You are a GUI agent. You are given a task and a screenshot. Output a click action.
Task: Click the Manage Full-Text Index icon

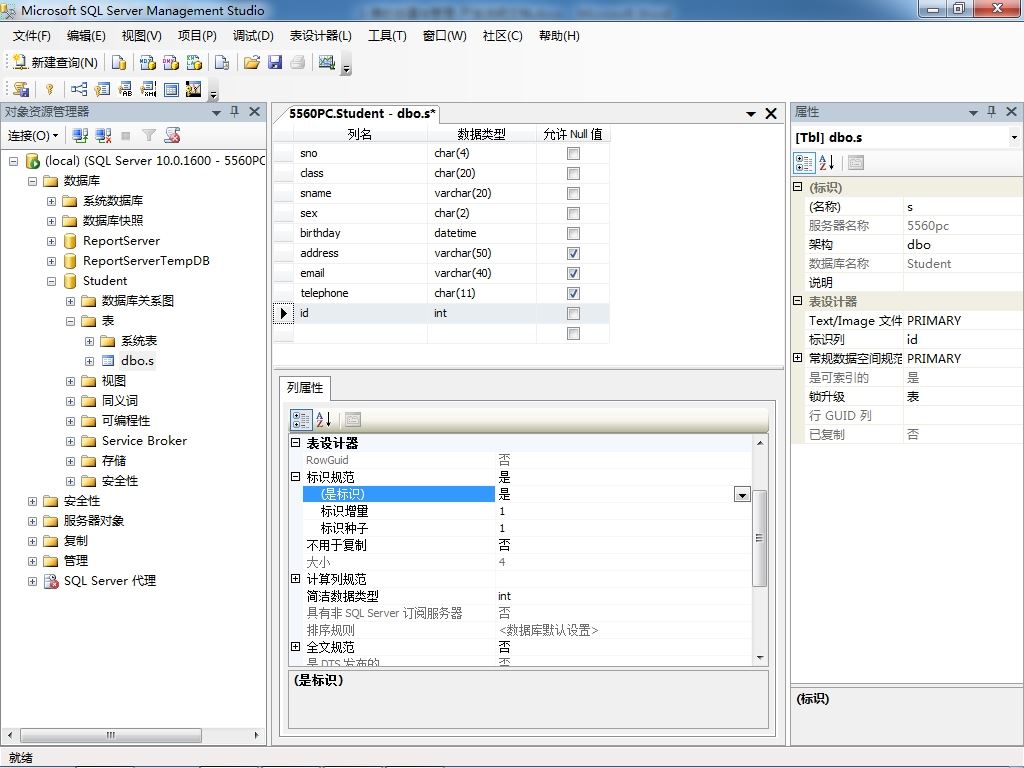[x=125, y=89]
